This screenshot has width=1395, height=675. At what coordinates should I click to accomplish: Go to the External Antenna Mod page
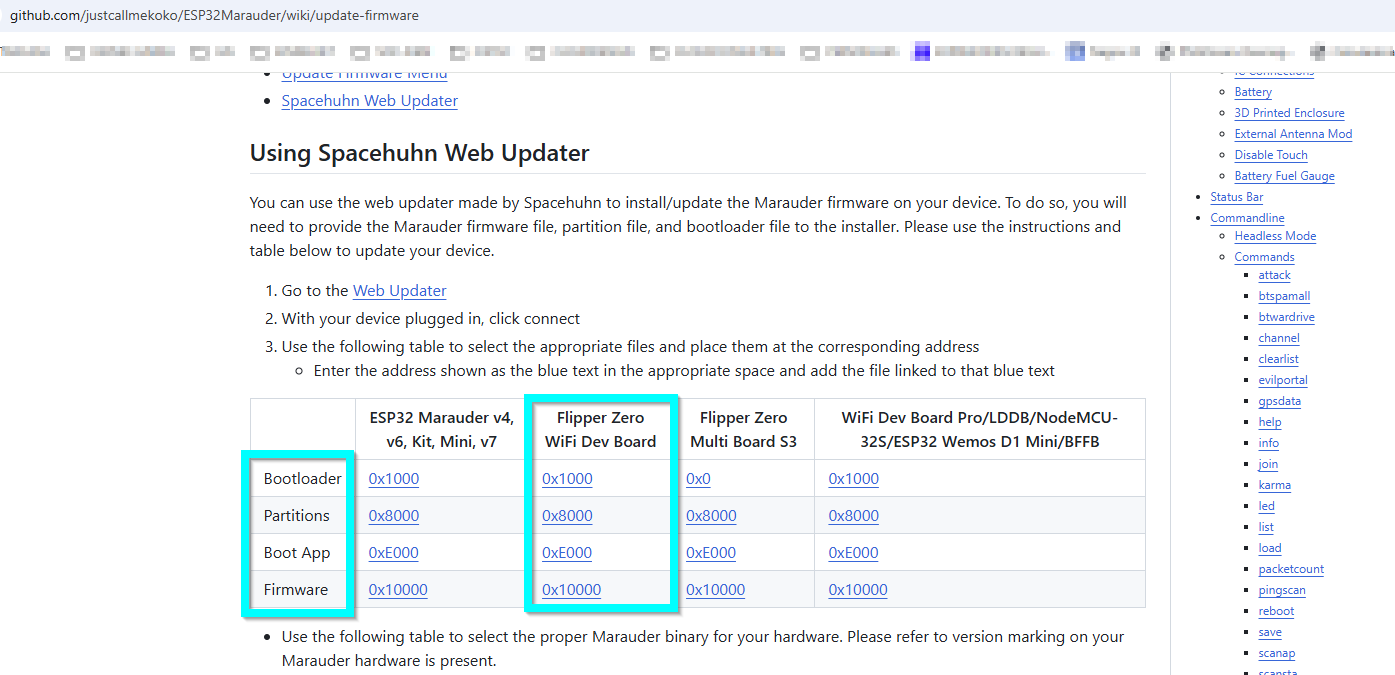point(1293,134)
